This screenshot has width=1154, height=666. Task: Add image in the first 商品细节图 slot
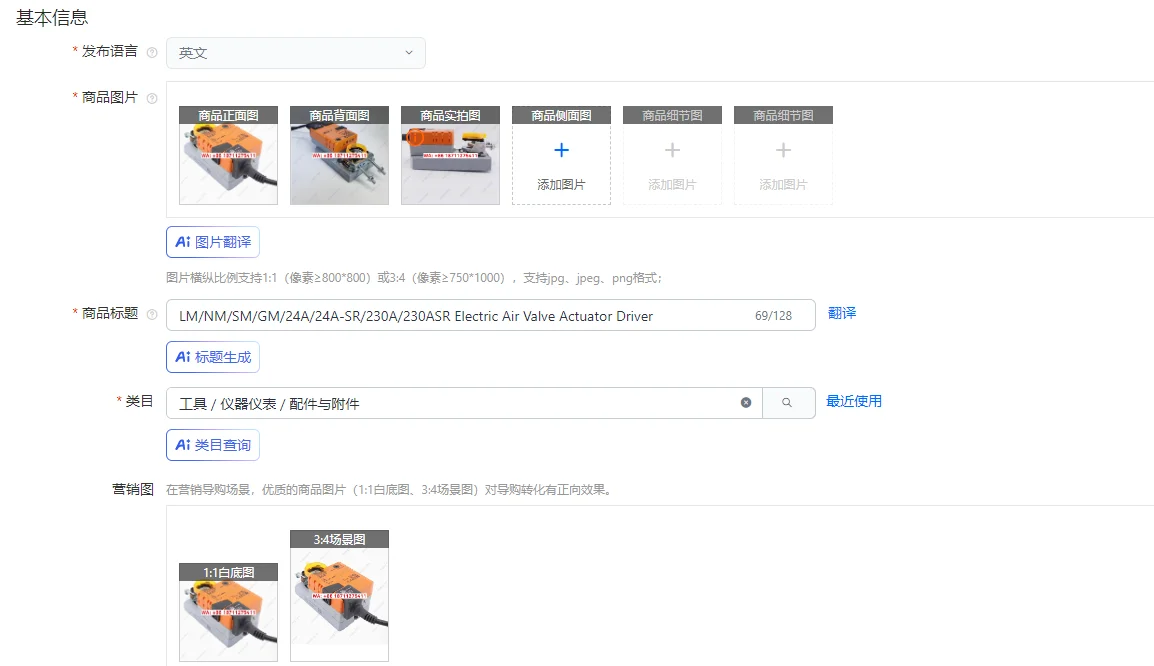(x=672, y=155)
